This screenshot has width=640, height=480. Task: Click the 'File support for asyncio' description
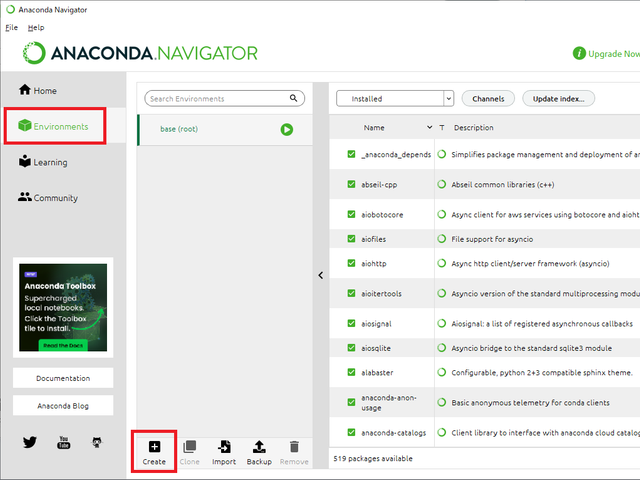point(492,239)
